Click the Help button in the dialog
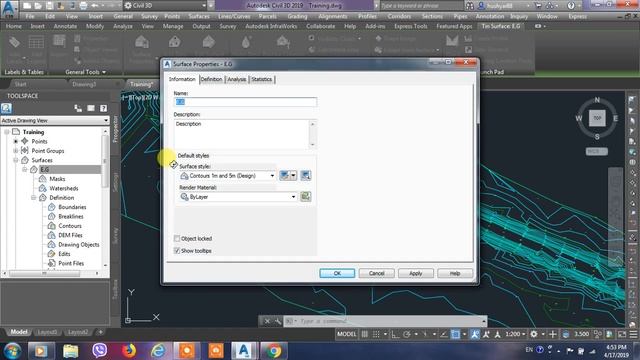 pos(455,273)
